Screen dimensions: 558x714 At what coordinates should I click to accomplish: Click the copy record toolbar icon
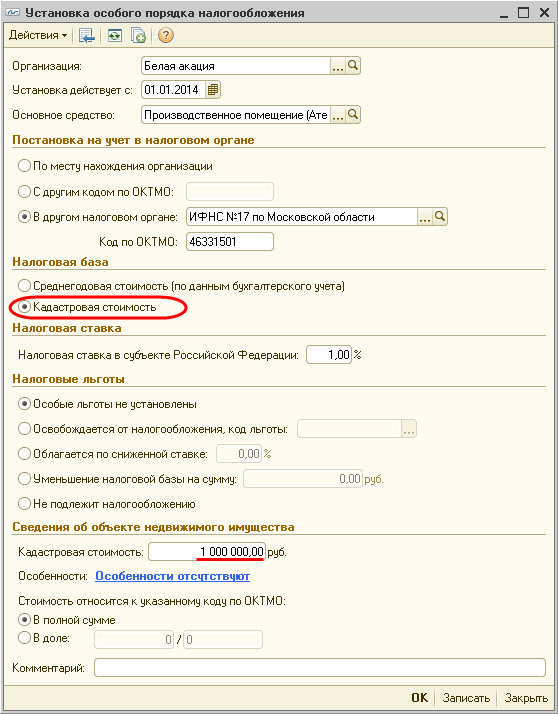coord(138,36)
